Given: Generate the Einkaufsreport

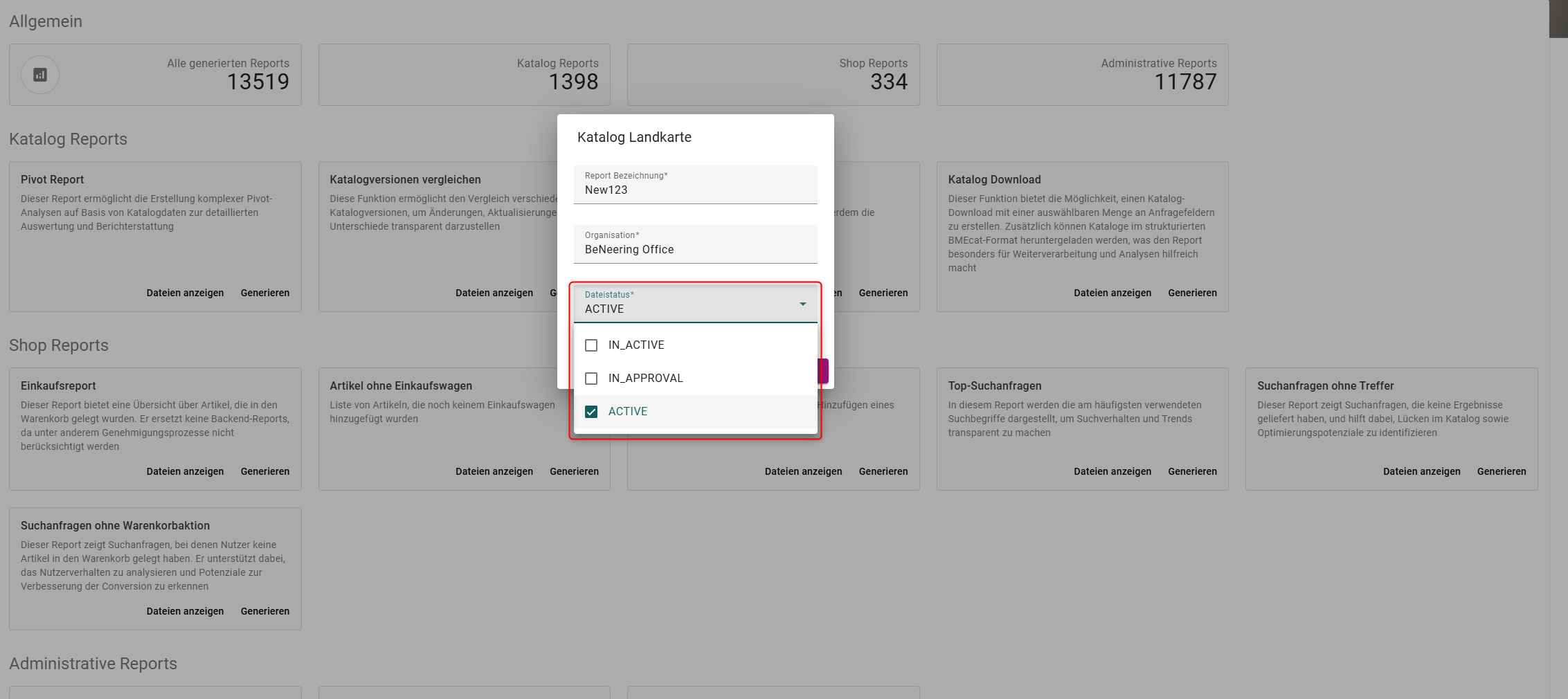Looking at the screenshot, I should pos(265,471).
